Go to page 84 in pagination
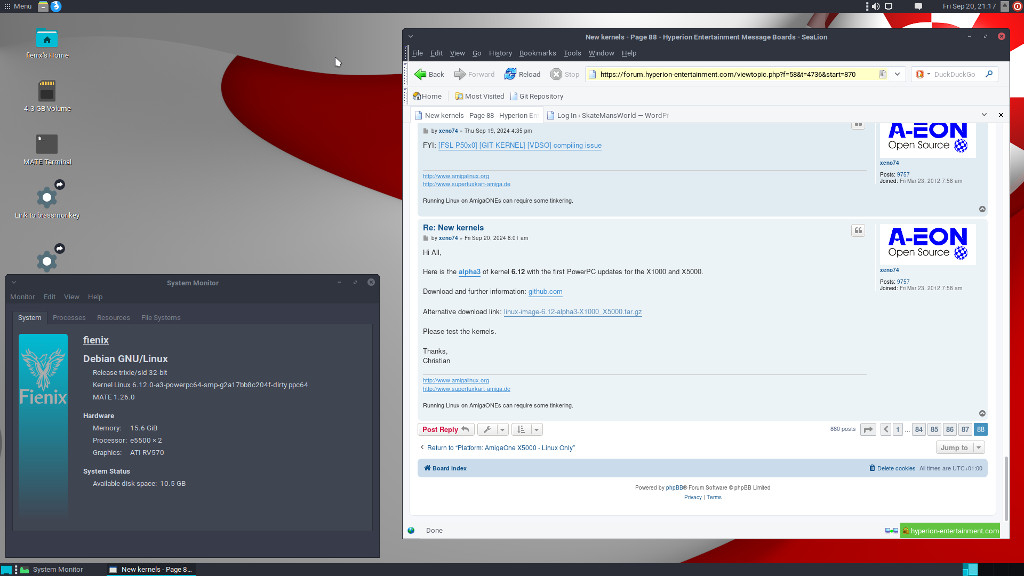 918,430
